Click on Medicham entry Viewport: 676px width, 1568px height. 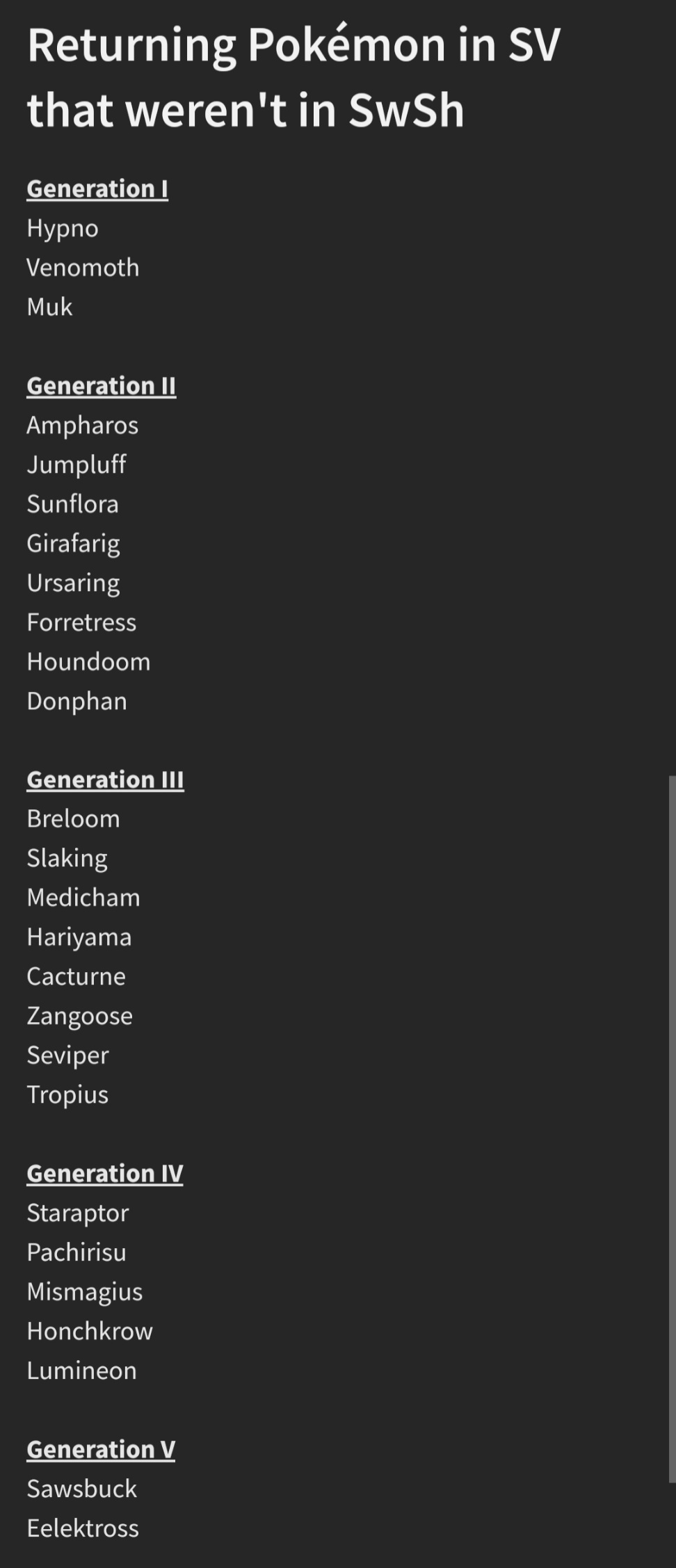pyautogui.click(x=83, y=898)
